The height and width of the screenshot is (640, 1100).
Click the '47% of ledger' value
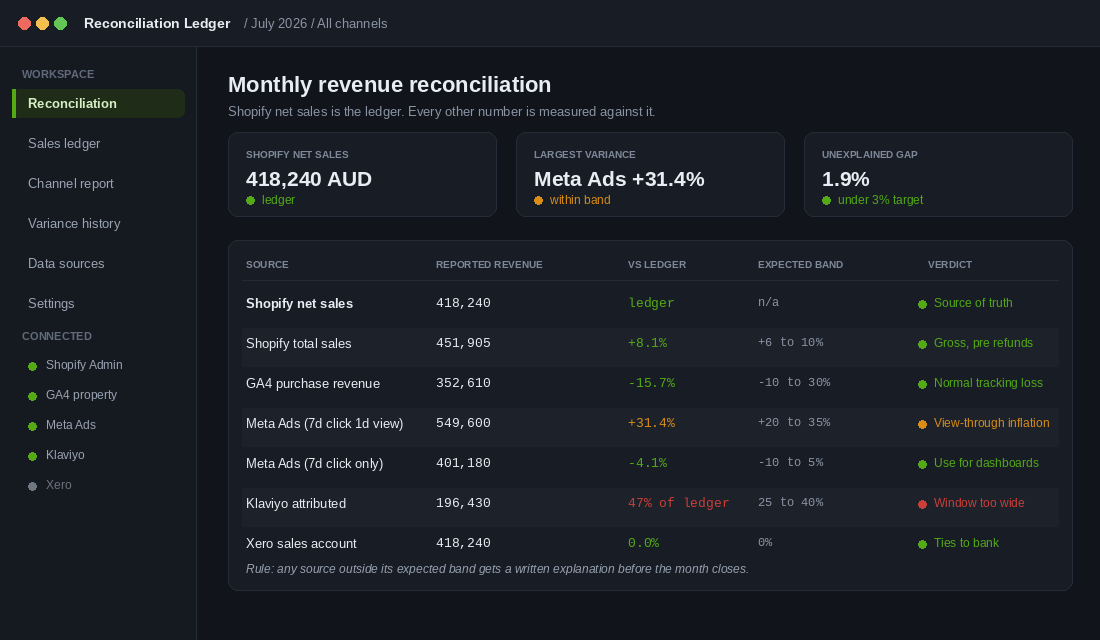[x=678, y=503]
